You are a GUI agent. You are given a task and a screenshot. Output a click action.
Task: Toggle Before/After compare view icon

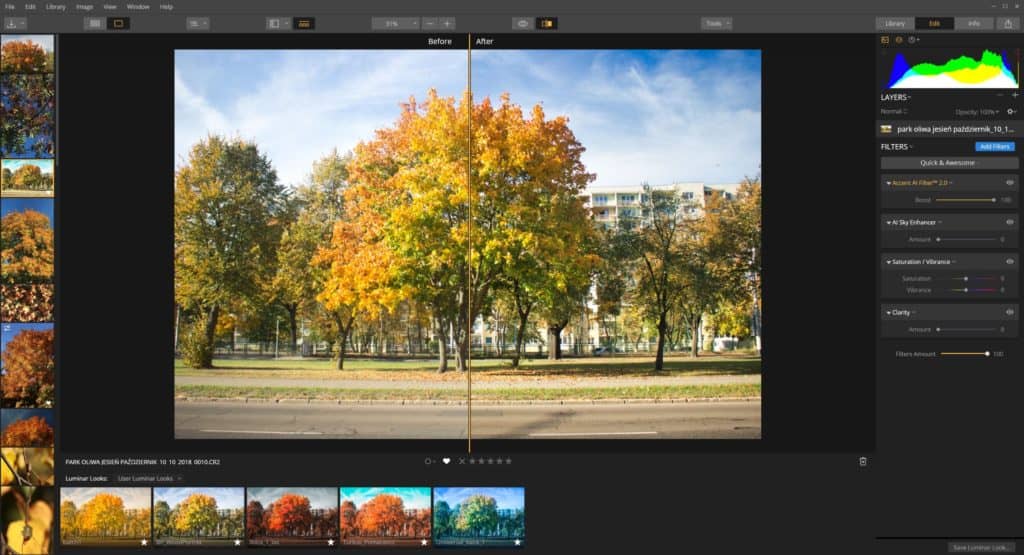pos(547,24)
